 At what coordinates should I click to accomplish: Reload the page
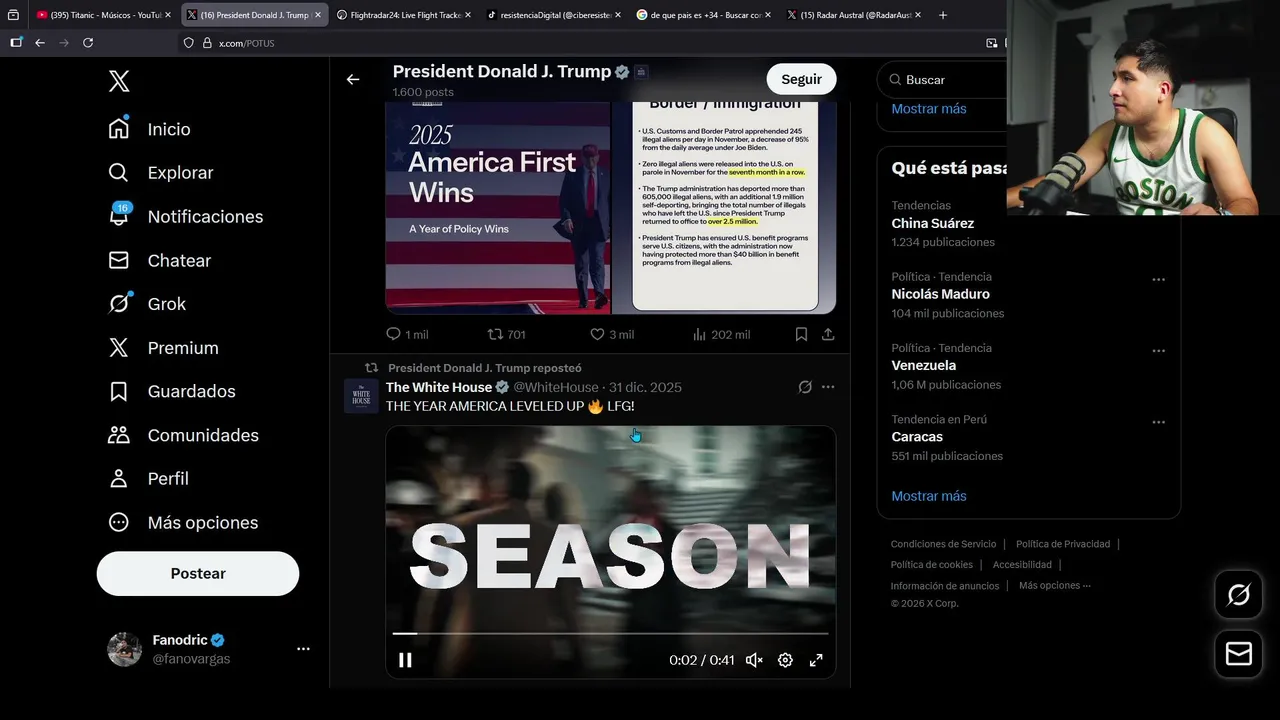click(88, 43)
